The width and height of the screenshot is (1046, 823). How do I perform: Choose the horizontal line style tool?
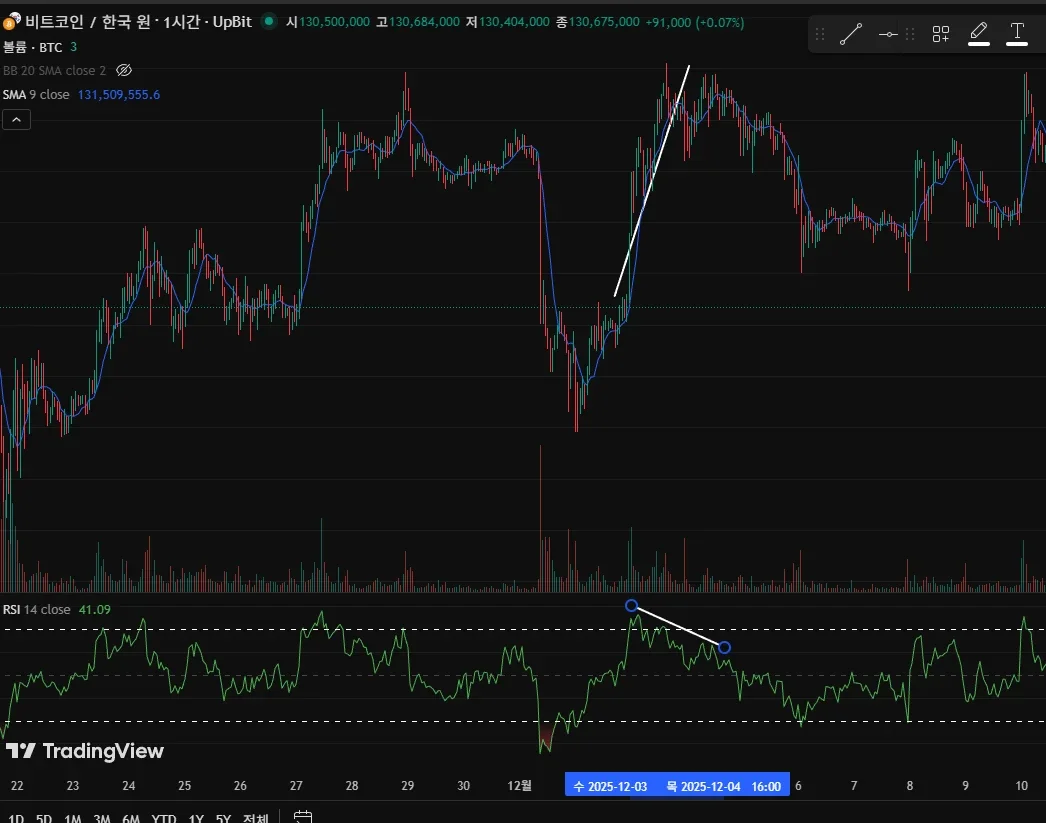click(x=888, y=33)
